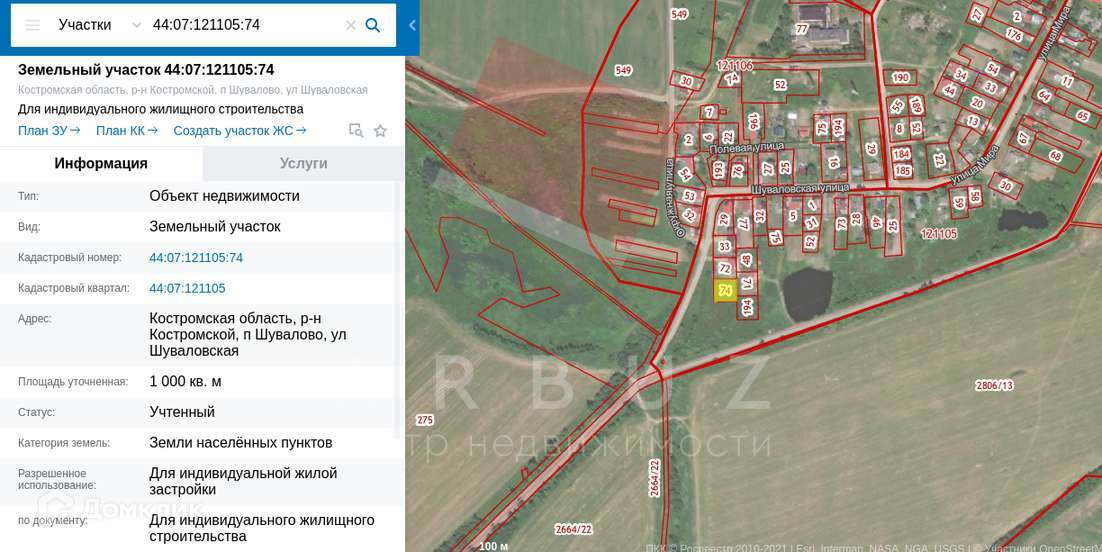Select parcel 72 on the map

coord(725,269)
